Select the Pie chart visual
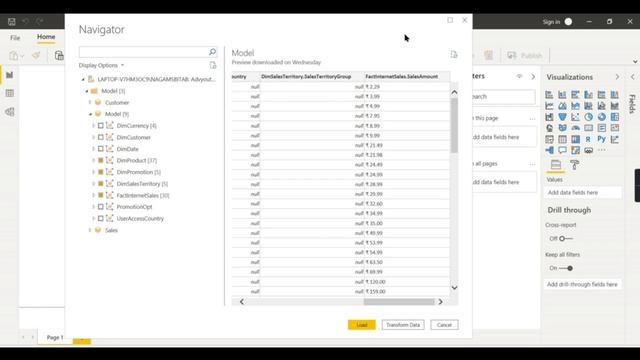The height and width of the screenshot is (360, 640). coord(589,117)
